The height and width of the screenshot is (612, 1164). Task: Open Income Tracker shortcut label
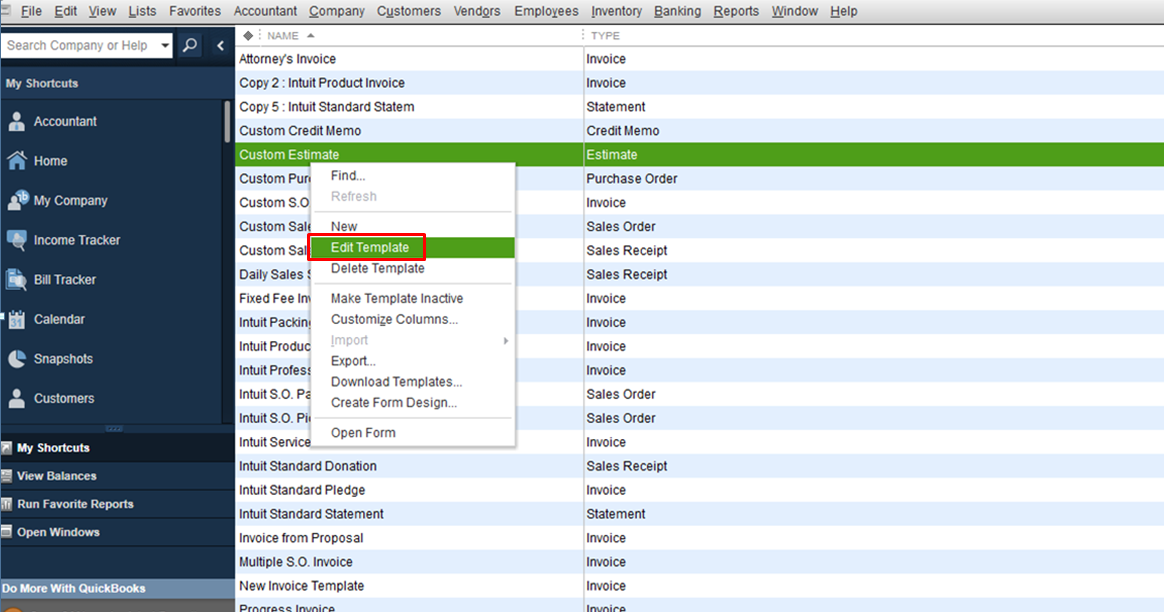[76, 240]
